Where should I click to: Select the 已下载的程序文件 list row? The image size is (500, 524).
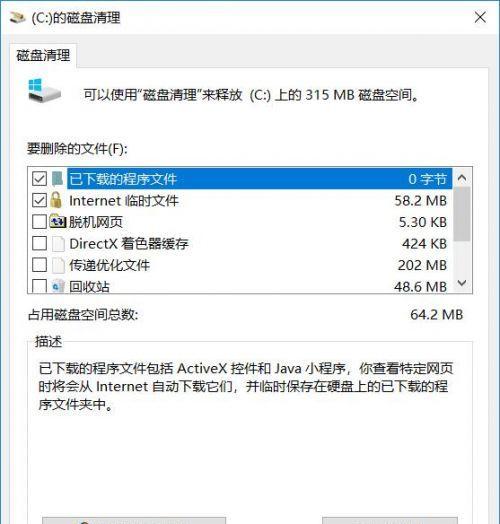(x=240, y=179)
